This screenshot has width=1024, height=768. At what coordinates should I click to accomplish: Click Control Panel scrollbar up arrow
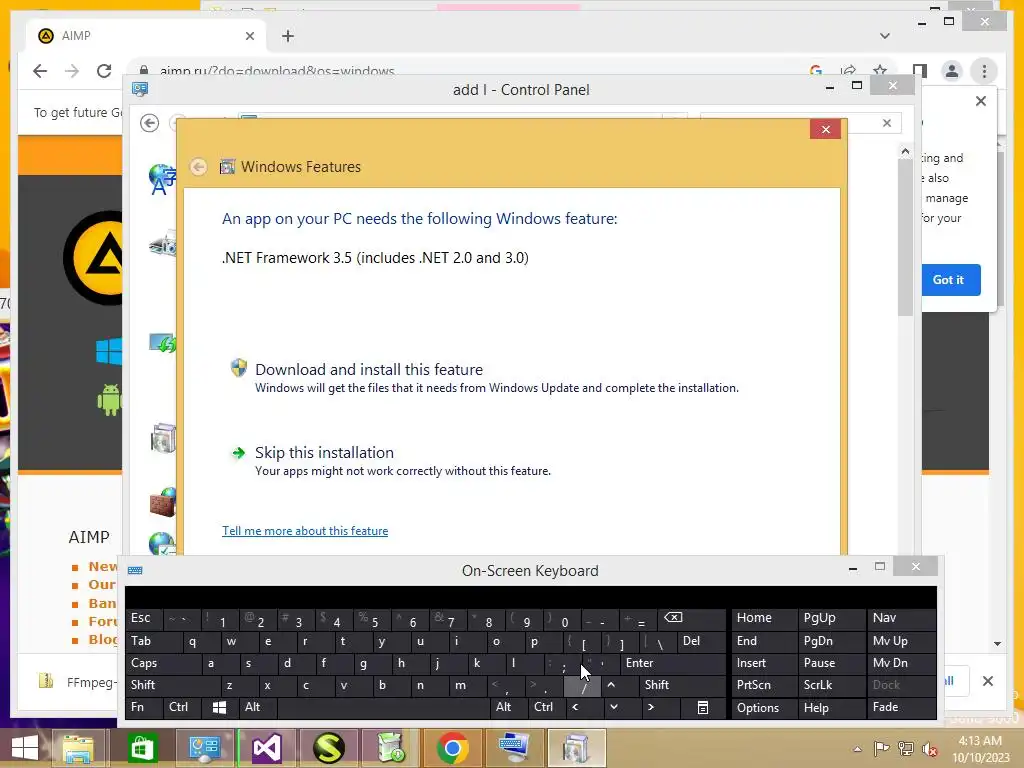[904, 152]
